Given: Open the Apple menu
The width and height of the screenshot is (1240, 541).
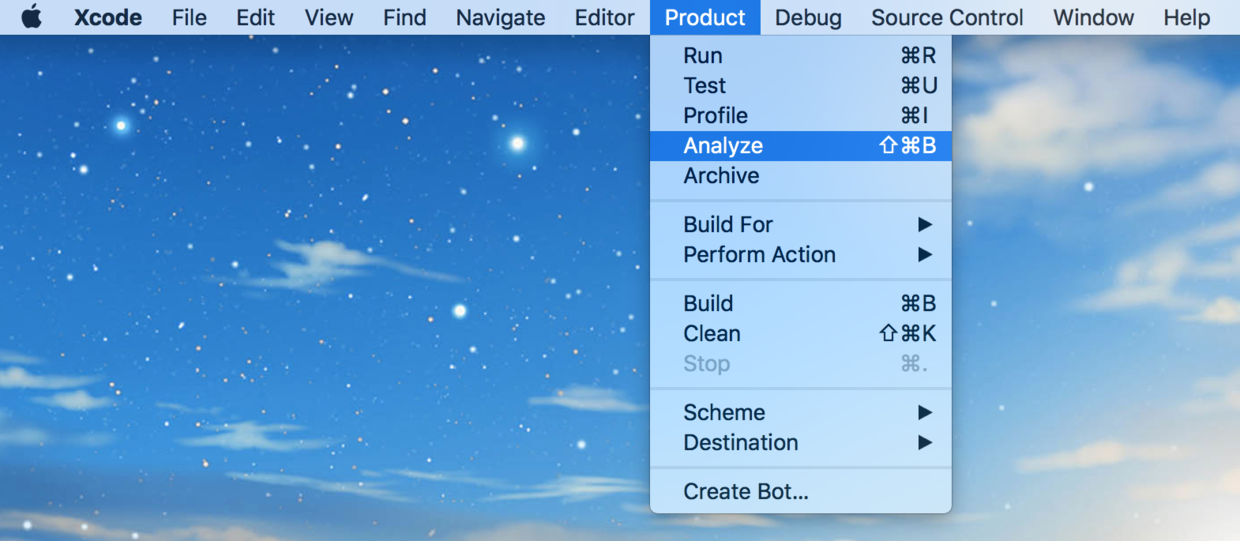Looking at the screenshot, I should [x=32, y=17].
